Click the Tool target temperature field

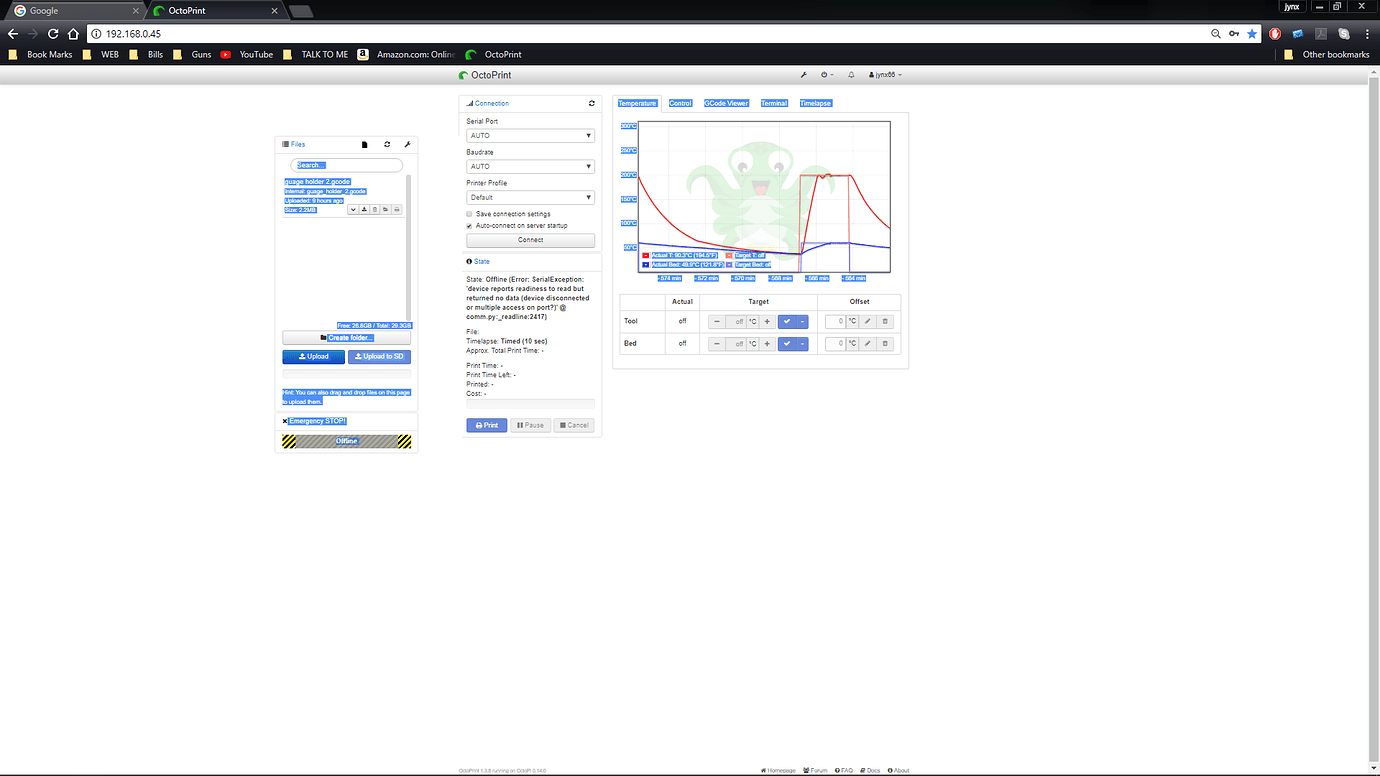tap(737, 321)
